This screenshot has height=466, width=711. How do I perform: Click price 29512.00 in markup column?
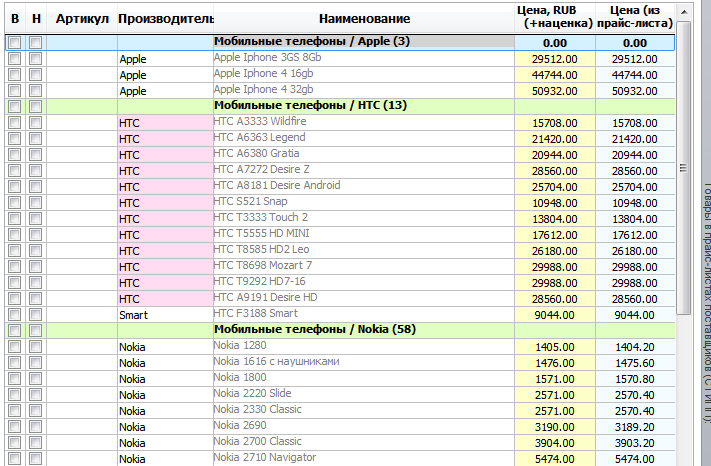(555, 59)
